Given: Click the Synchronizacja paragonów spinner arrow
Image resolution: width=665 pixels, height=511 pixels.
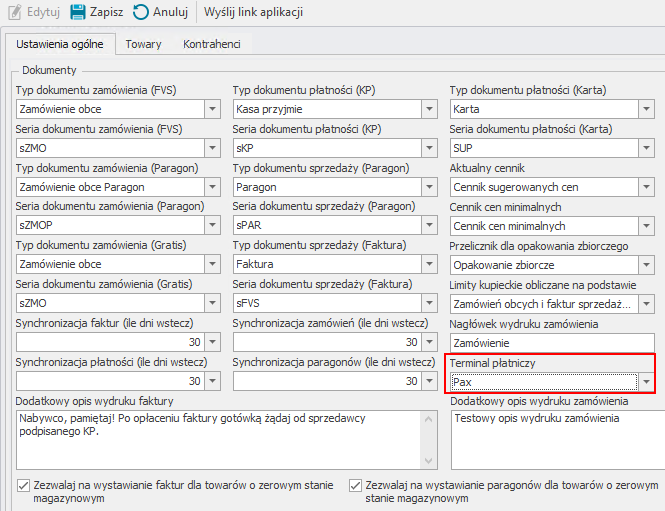Looking at the screenshot, I should [429, 381].
